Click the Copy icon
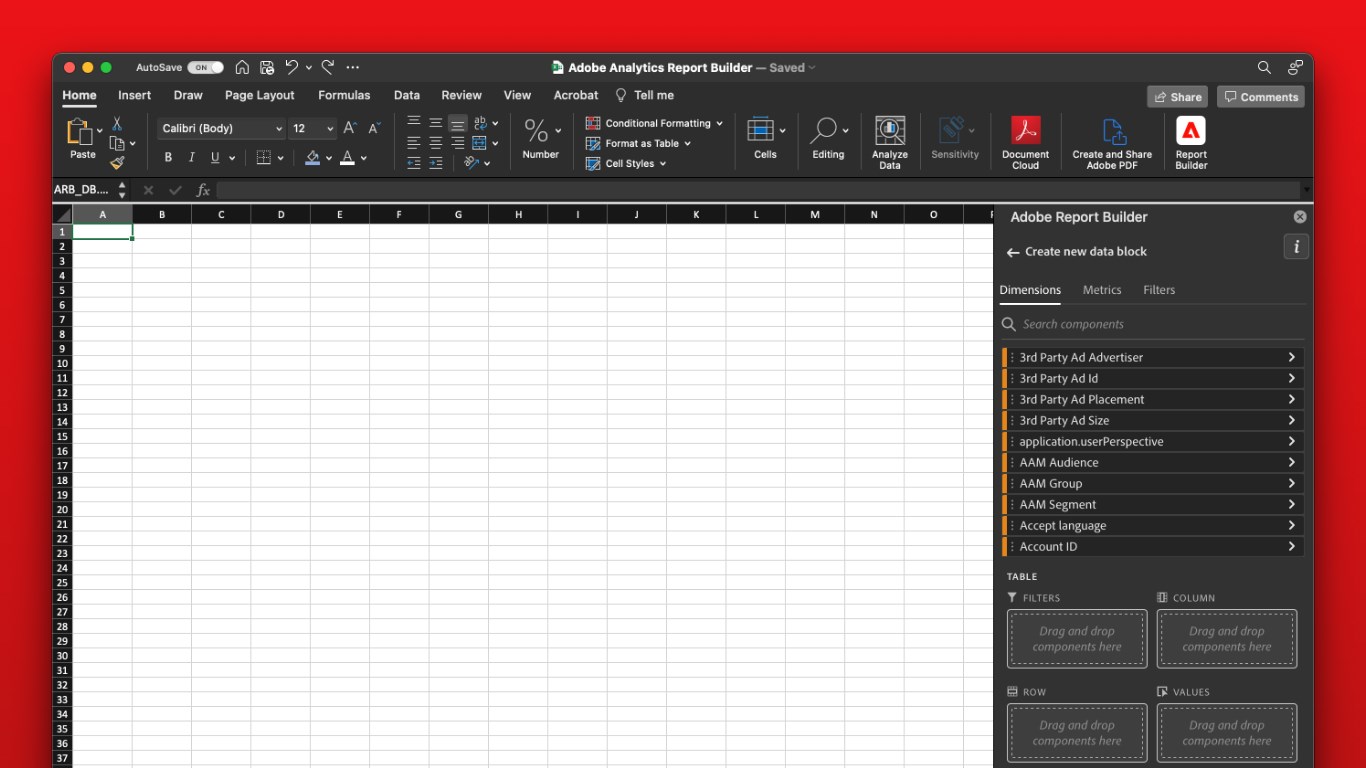1366x768 pixels. [x=117, y=143]
